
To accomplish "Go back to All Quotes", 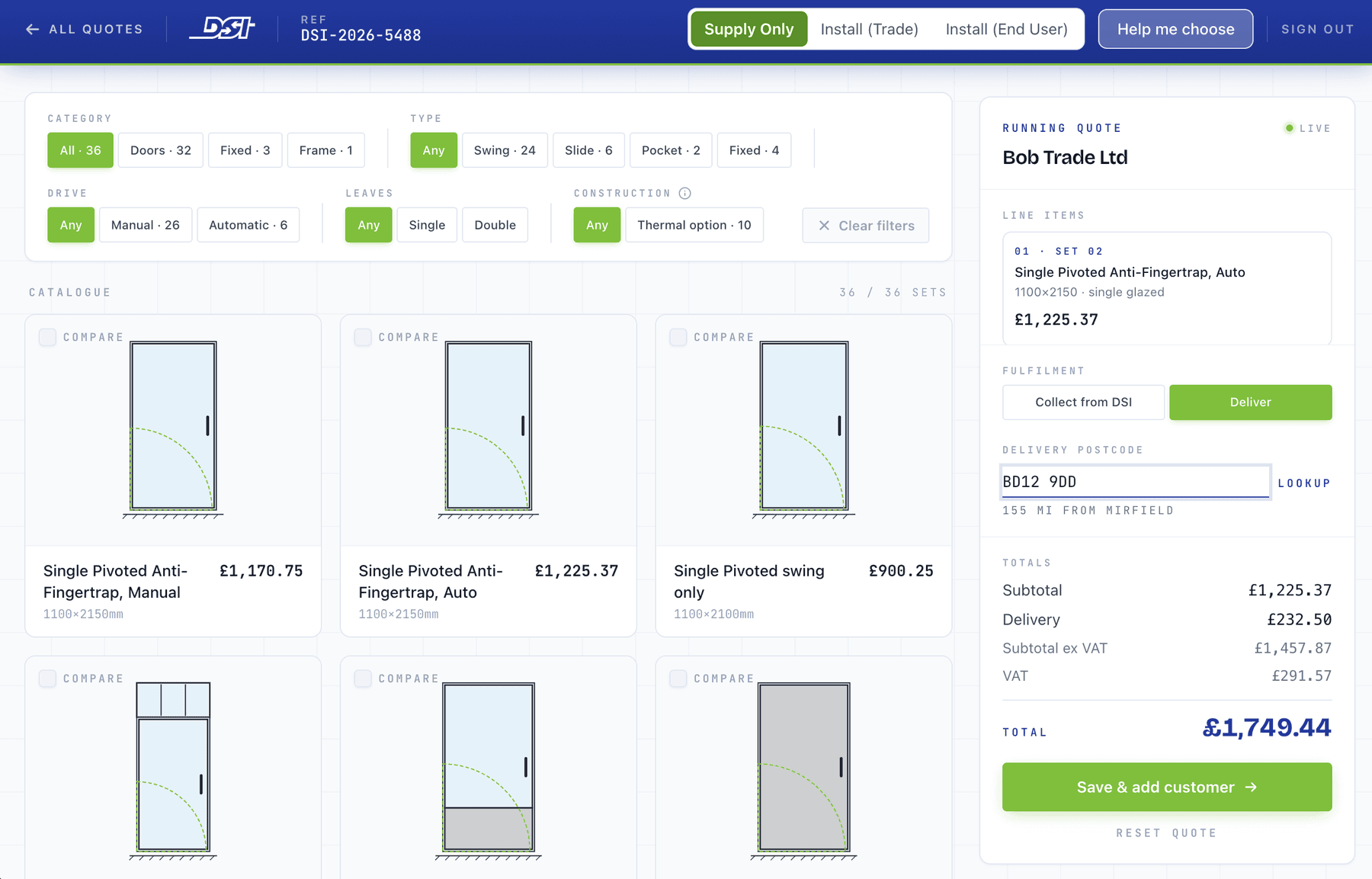I will 84,29.
